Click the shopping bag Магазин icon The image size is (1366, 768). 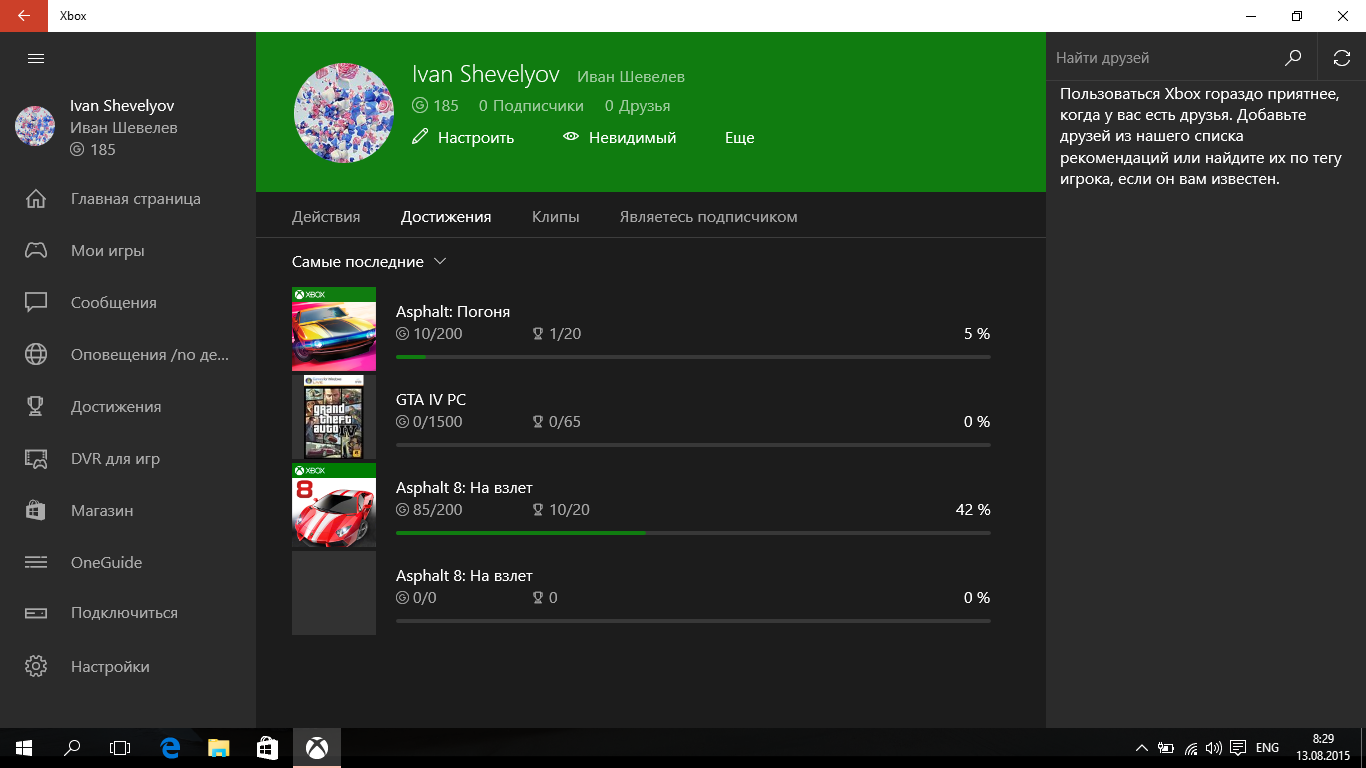(x=36, y=510)
